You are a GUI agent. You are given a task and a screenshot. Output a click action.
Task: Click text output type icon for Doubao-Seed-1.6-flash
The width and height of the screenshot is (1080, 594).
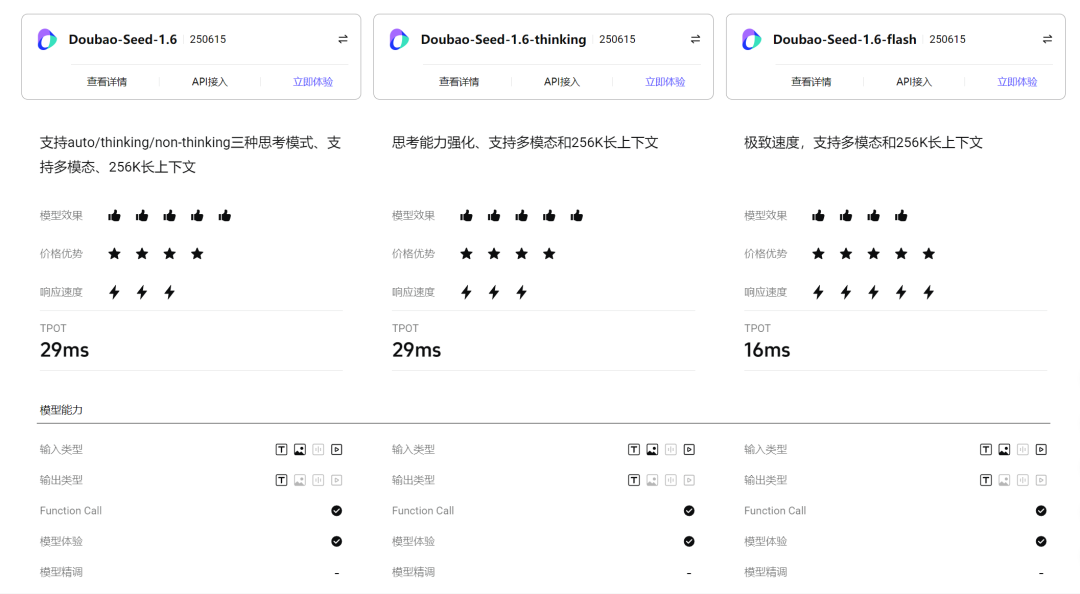pos(986,480)
